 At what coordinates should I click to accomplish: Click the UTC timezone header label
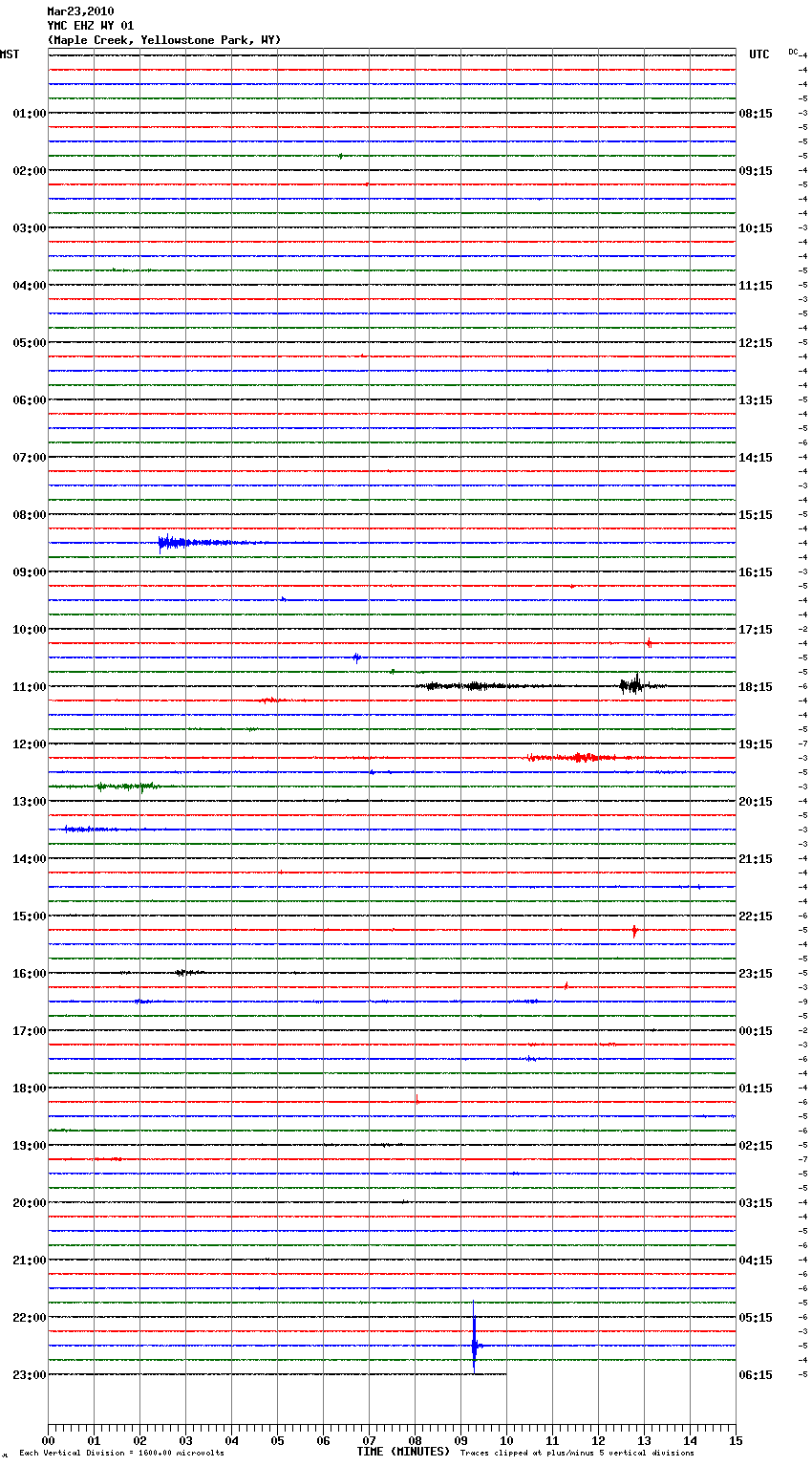(759, 54)
